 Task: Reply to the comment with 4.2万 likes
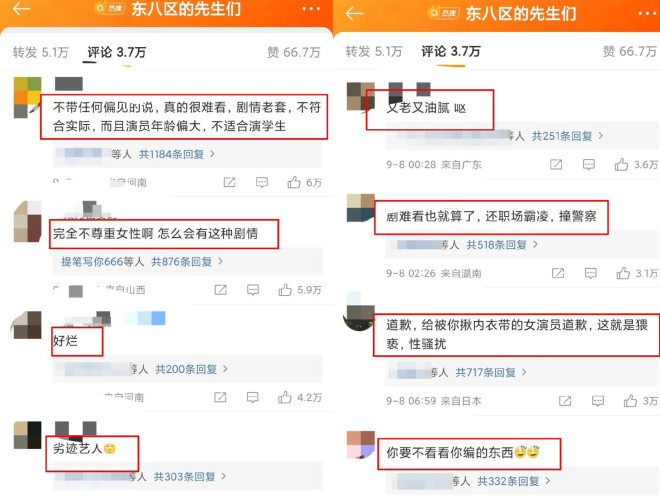(253, 397)
